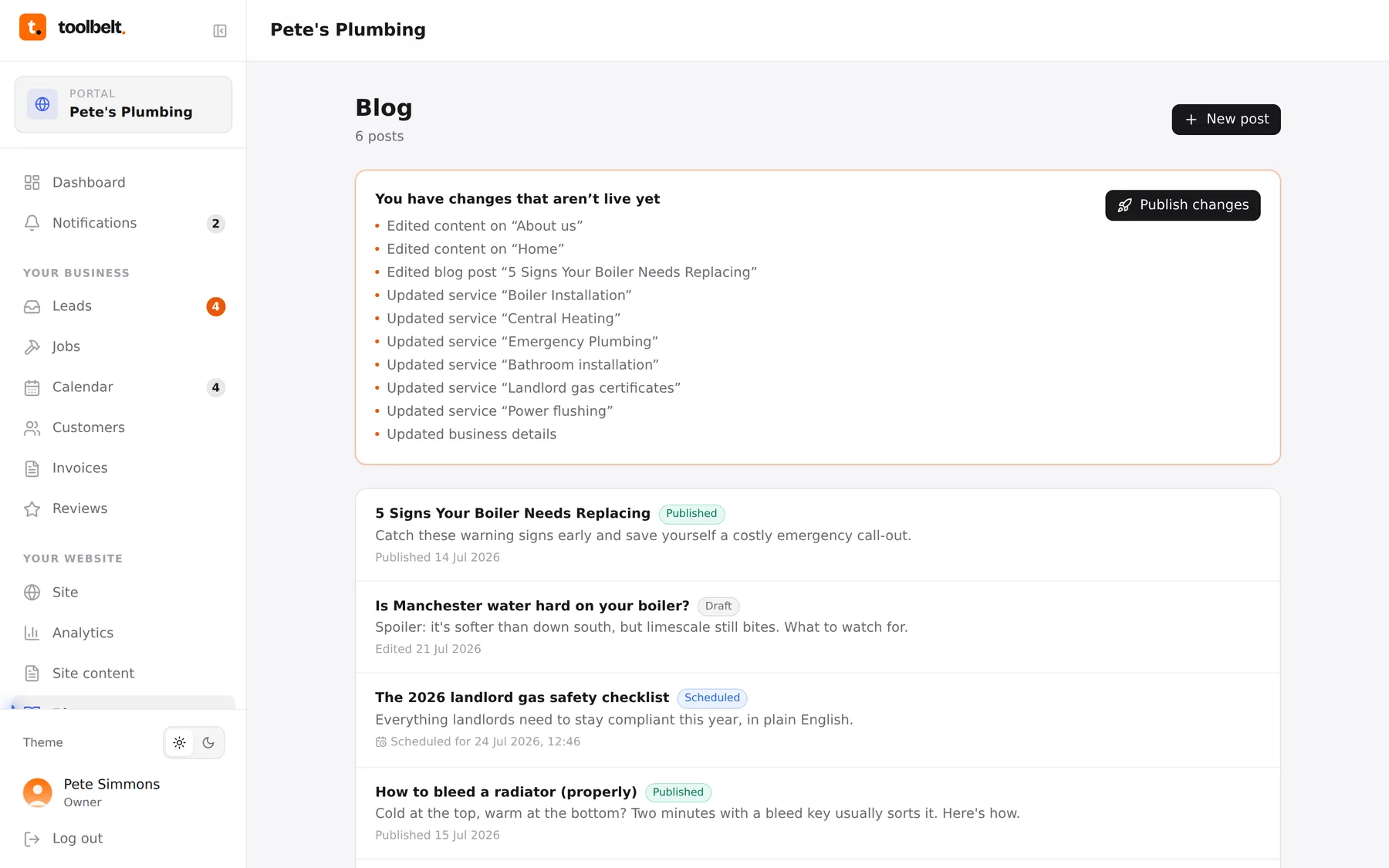
Task: Click the Log out arrow icon
Action: pyautogui.click(x=32, y=839)
